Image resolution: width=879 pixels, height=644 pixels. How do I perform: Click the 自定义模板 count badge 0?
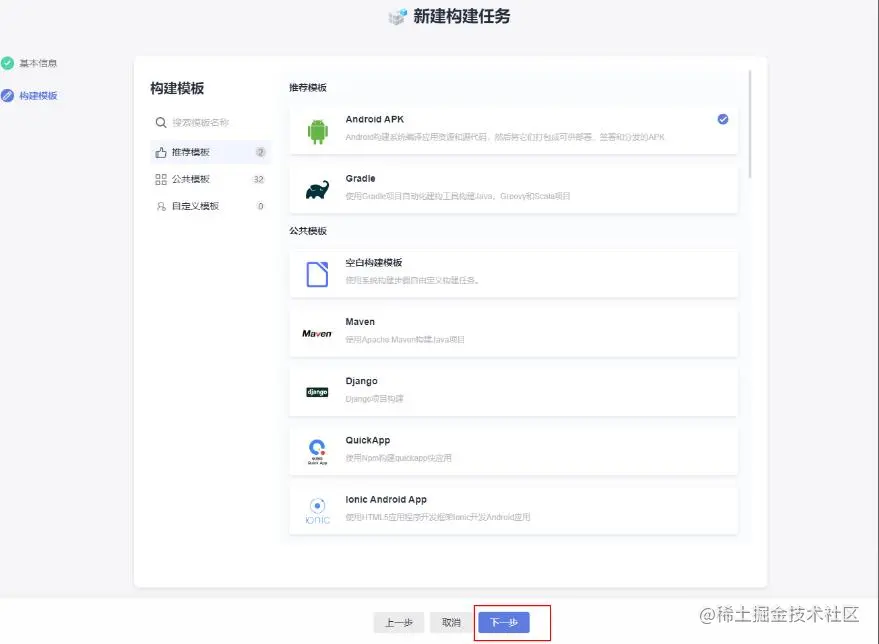260,206
